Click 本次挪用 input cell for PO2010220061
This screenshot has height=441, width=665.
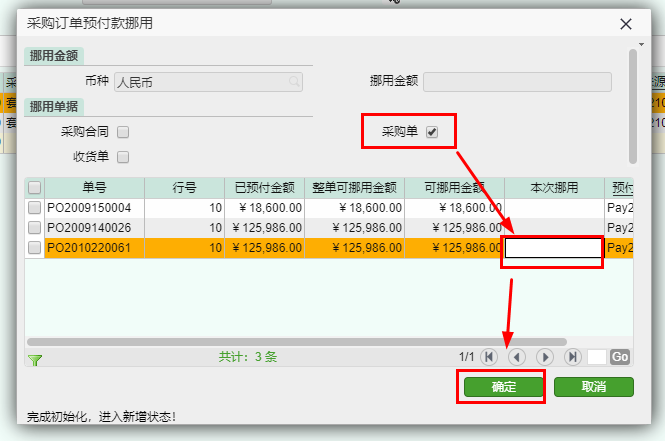(x=553, y=248)
